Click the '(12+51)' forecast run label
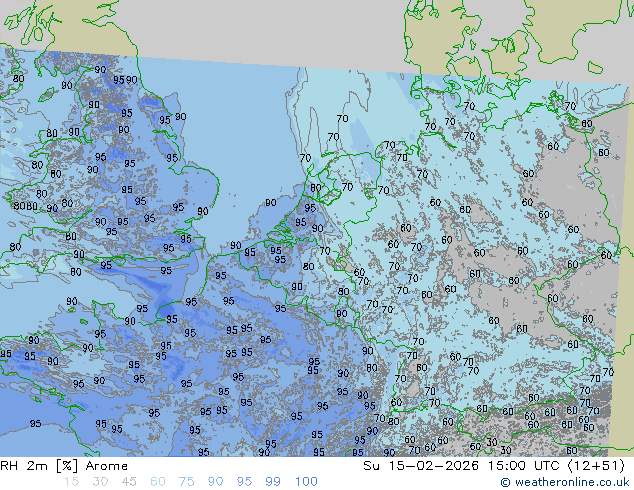Screen dimensions: 634x490 coord(596,466)
